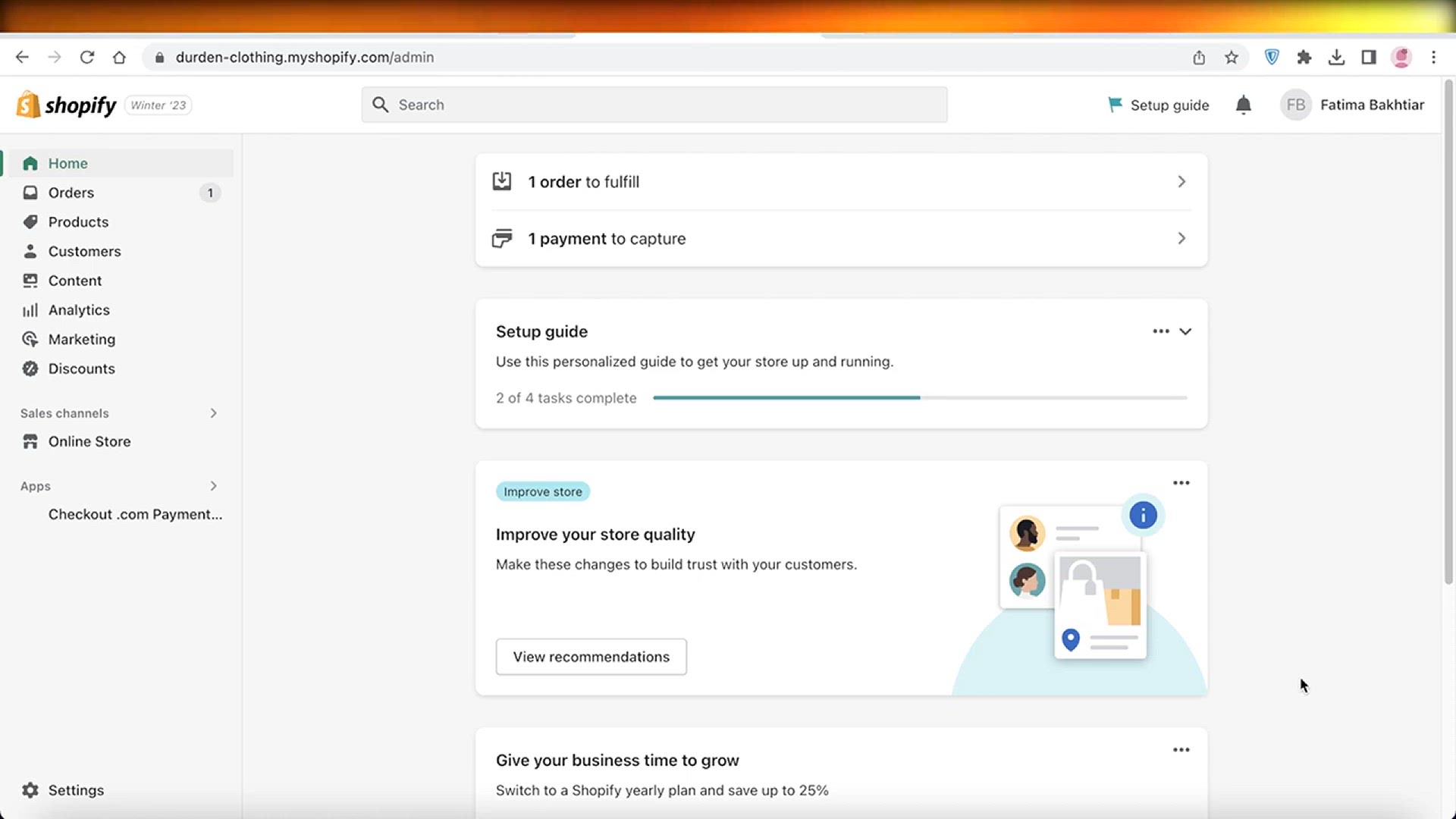Click View recommendations button
Viewport: 1456px width, 819px height.
pyautogui.click(x=591, y=657)
